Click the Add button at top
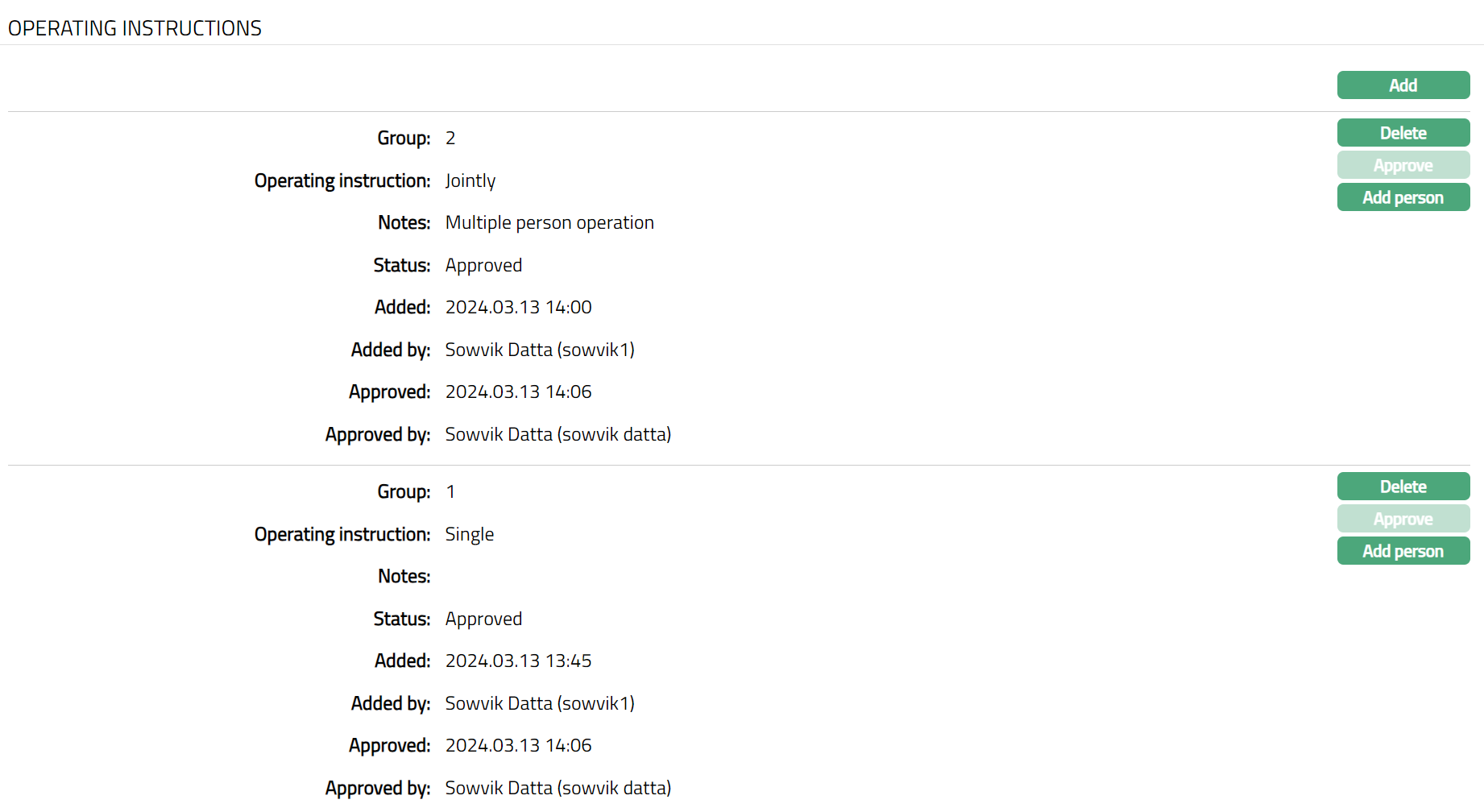1484x812 pixels. pyautogui.click(x=1403, y=85)
